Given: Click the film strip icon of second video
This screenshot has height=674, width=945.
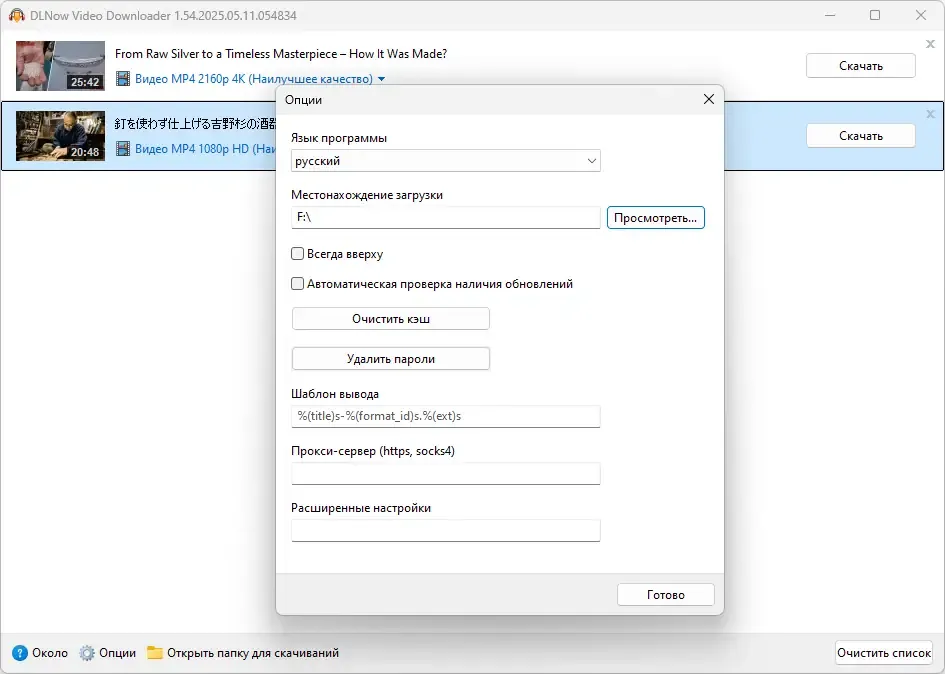Looking at the screenshot, I should click(x=123, y=148).
